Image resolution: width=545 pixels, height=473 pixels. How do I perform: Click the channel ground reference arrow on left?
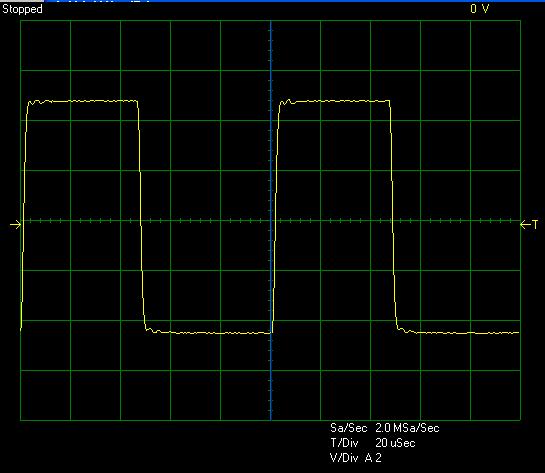click(x=15, y=225)
